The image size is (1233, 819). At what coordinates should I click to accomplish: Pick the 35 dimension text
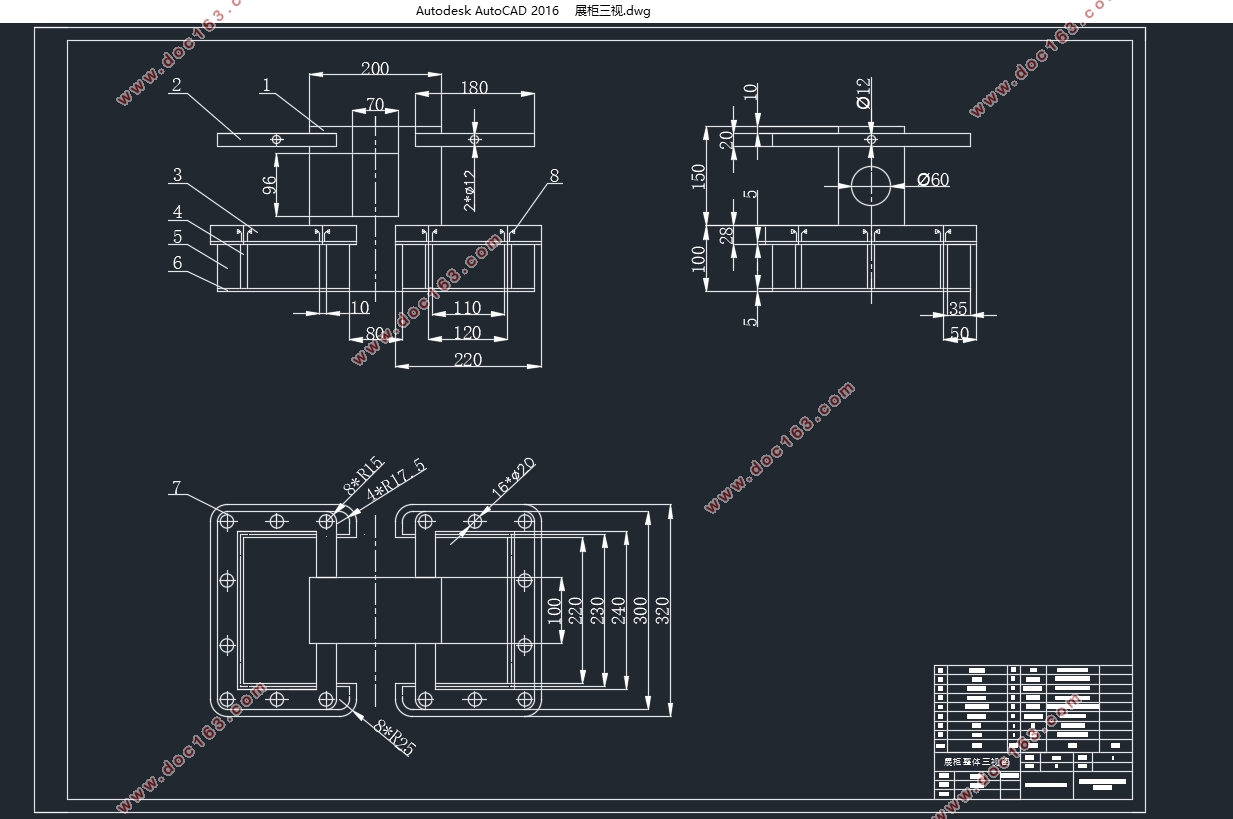click(x=958, y=309)
